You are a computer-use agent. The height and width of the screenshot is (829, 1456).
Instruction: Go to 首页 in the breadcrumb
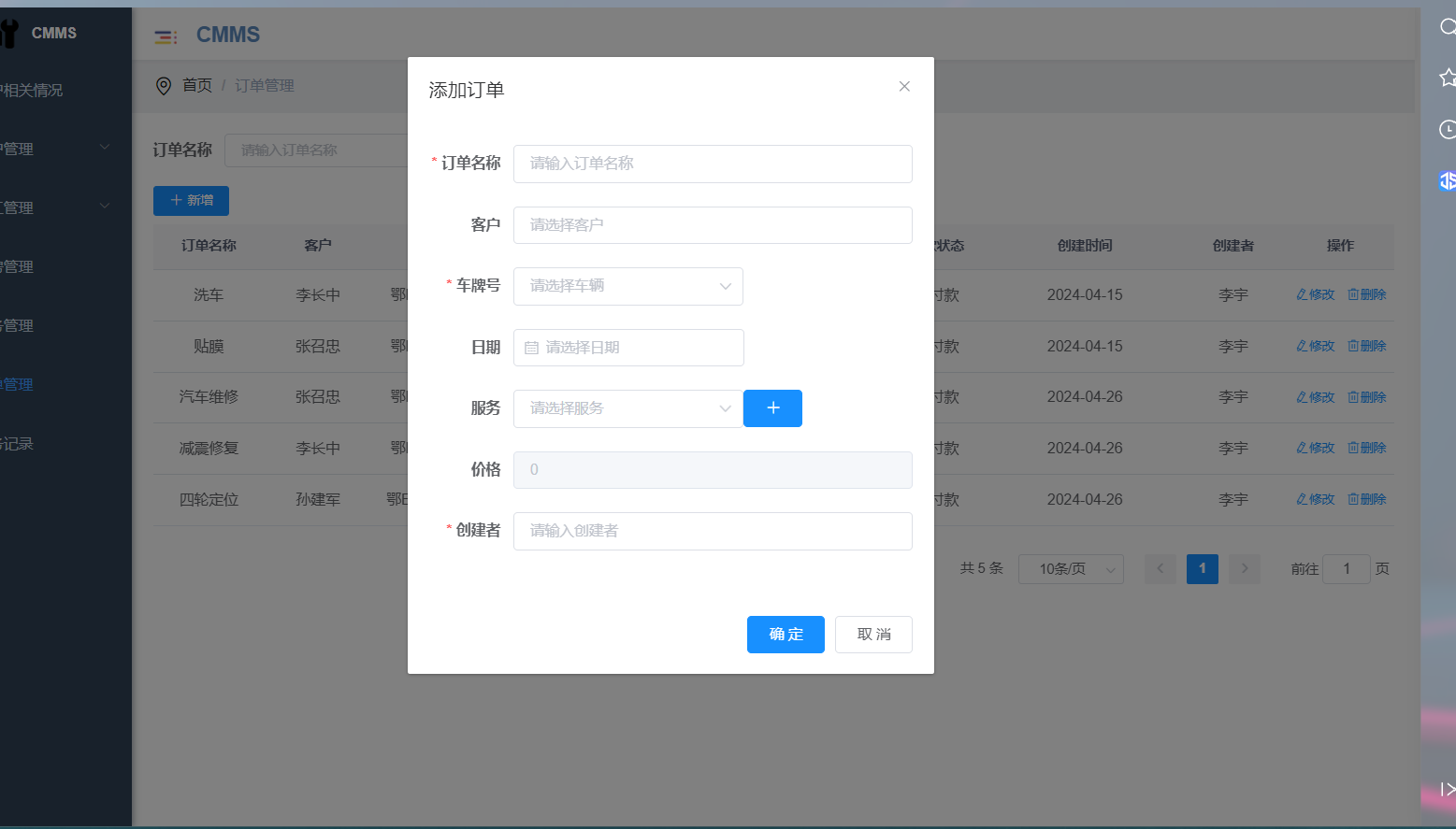[197, 85]
